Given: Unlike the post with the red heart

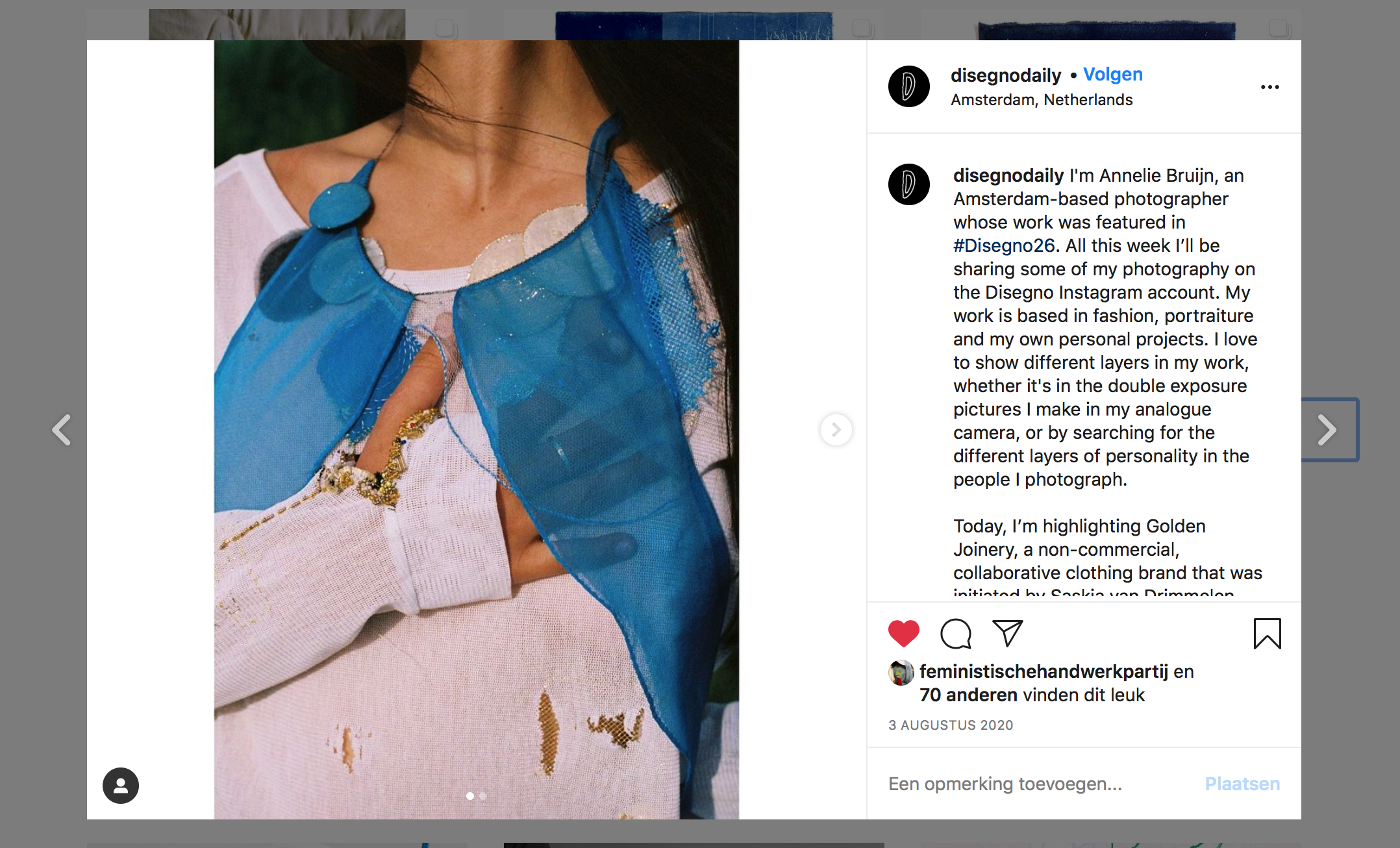Looking at the screenshot, I should 904,634.
